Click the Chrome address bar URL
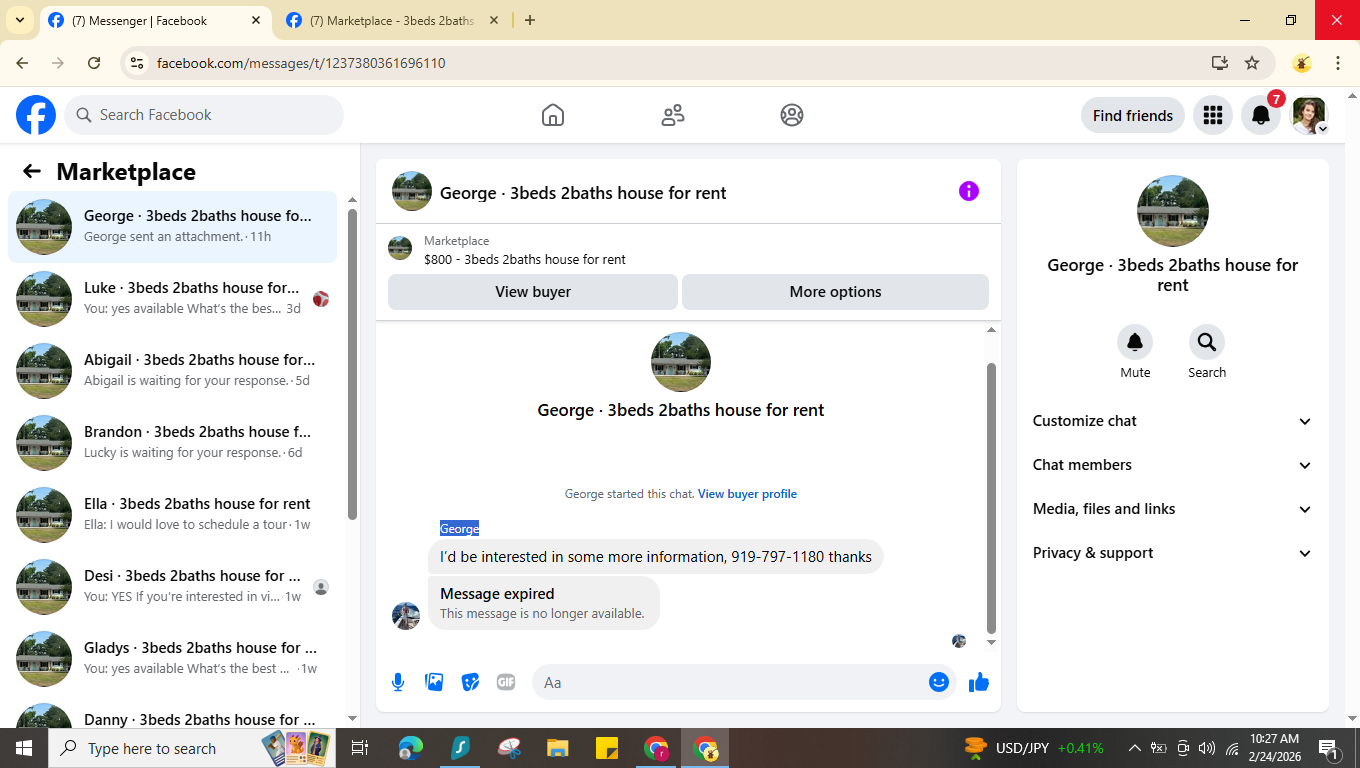Viewport: 1360px width, 768px height. pyautogui.click(x=301, y=63)
